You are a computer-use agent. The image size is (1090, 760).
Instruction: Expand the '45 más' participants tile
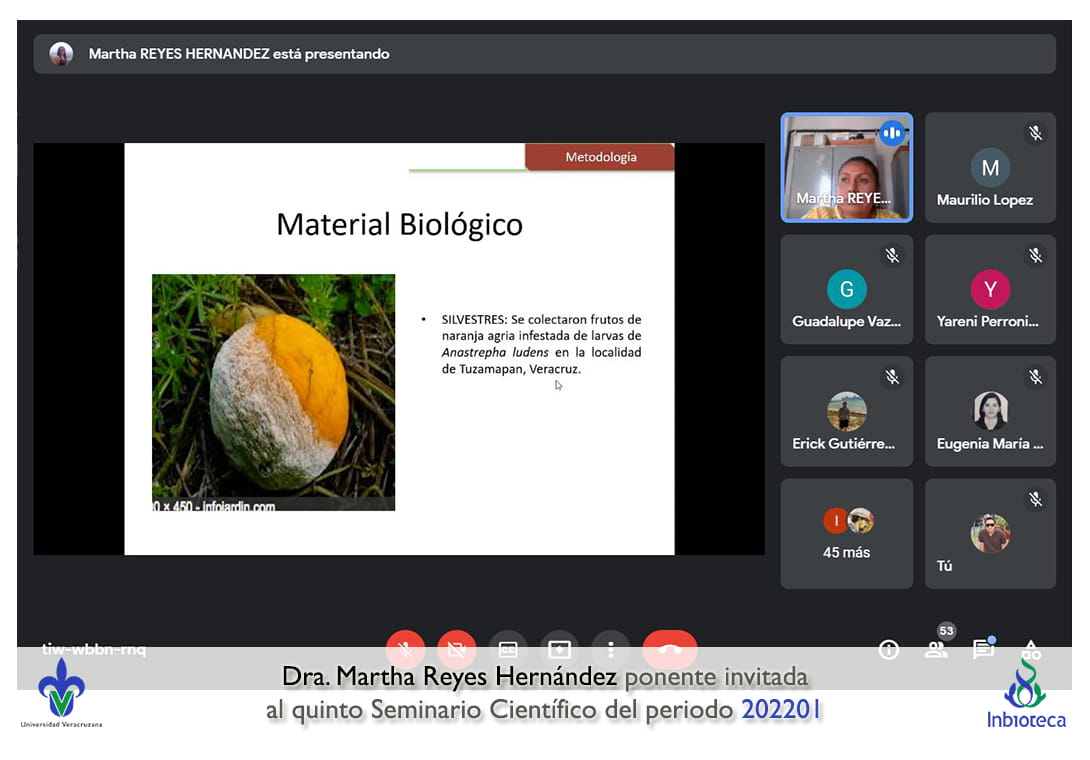(846, 533)
